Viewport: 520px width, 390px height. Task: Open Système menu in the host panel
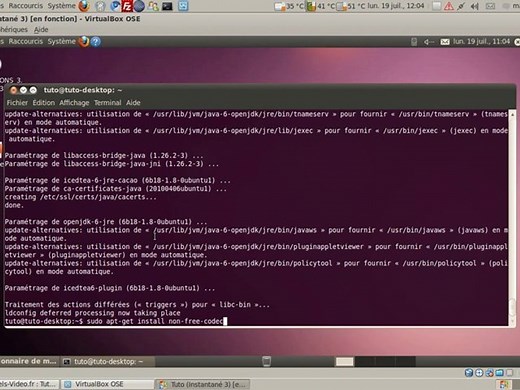click(x=61, y=6)
